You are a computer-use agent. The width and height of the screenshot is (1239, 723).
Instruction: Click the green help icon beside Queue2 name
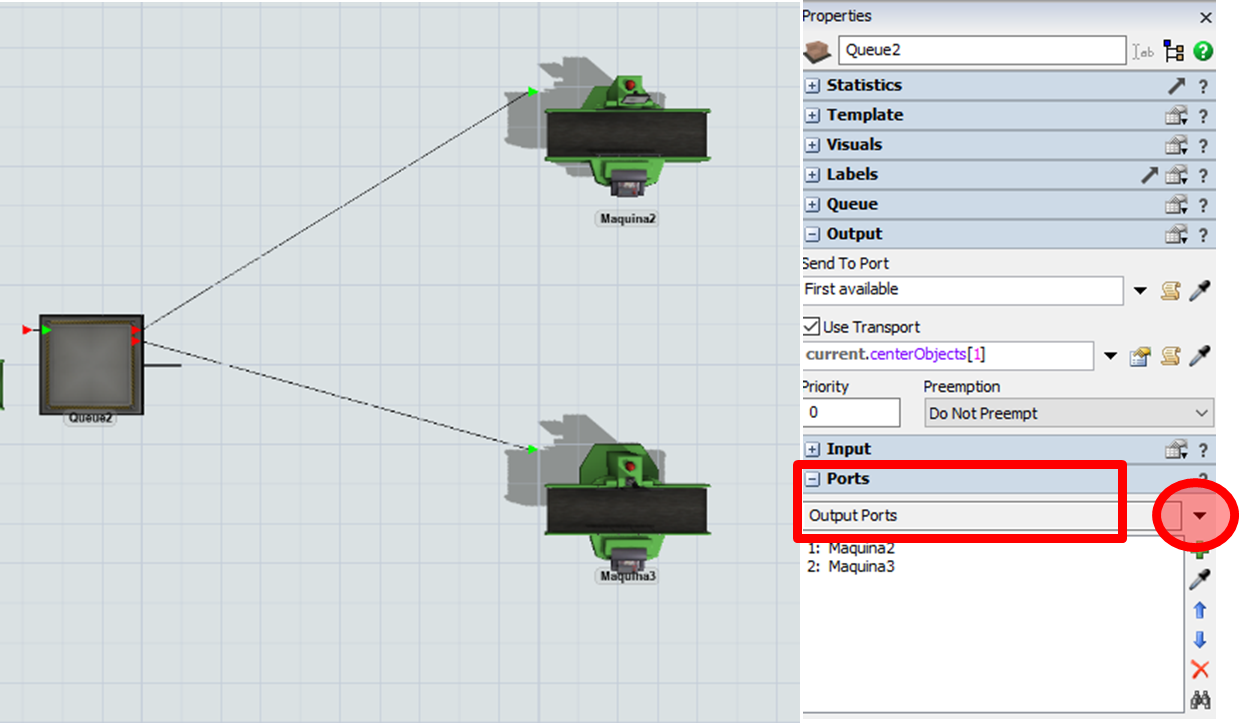point(1203,51)
